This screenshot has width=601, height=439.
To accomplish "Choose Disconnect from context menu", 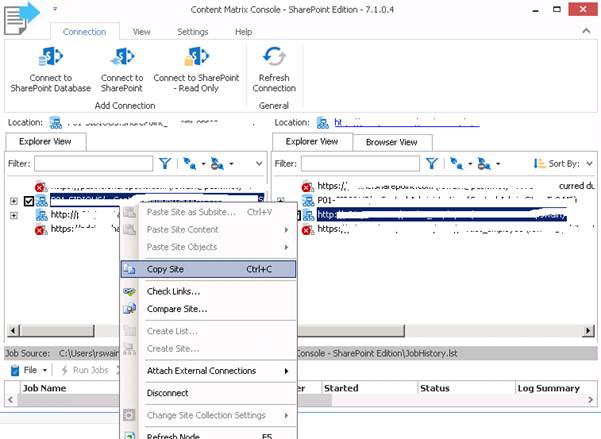I will (x=209, y=393).
